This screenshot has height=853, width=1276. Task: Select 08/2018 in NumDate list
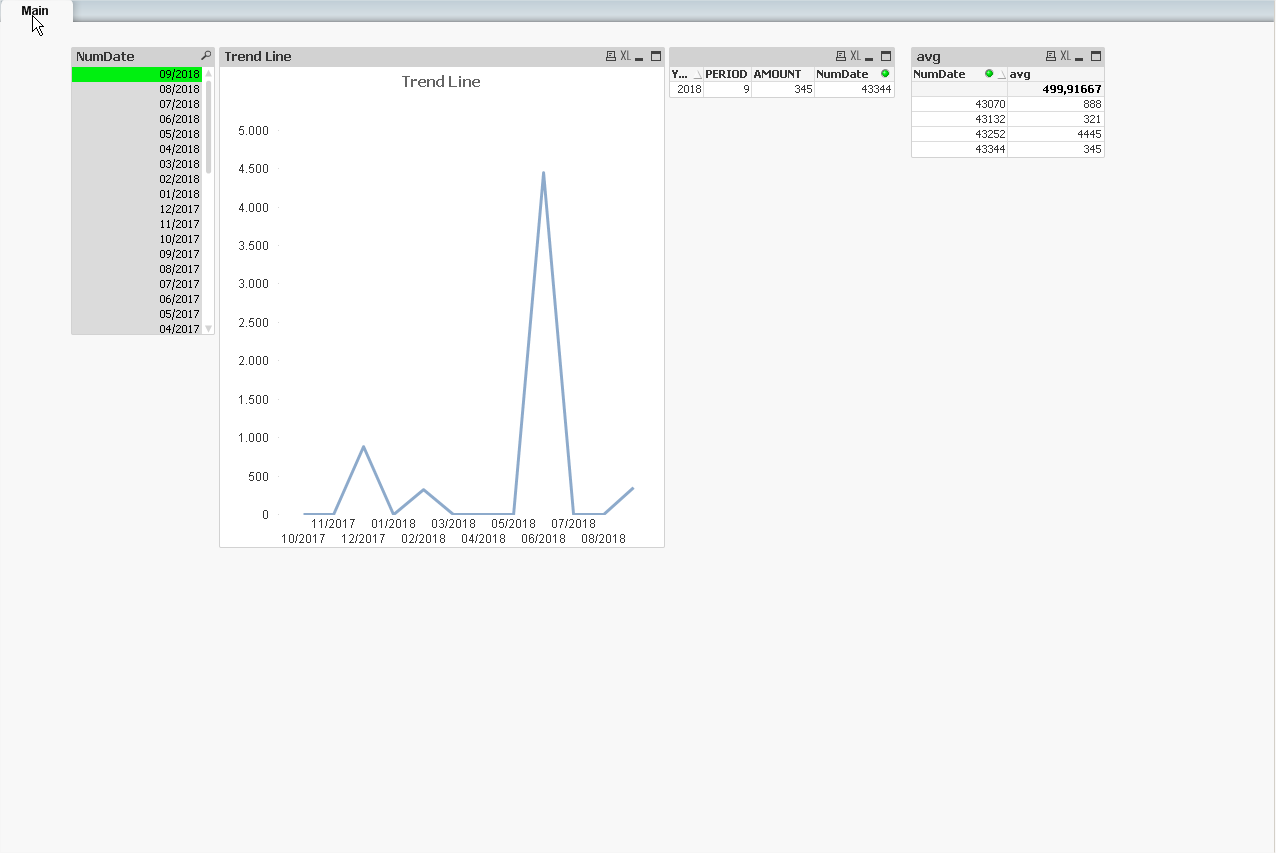pyautogui.click(x=137, y=89)
